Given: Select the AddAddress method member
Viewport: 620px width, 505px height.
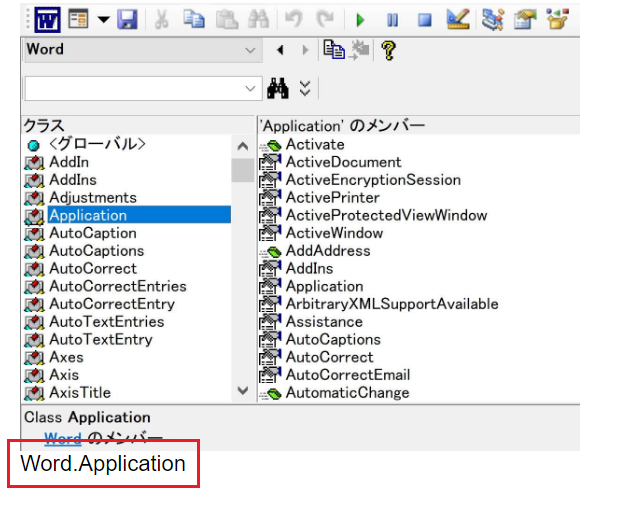Looking at the screenshot, I should click(x=328, y=251).
